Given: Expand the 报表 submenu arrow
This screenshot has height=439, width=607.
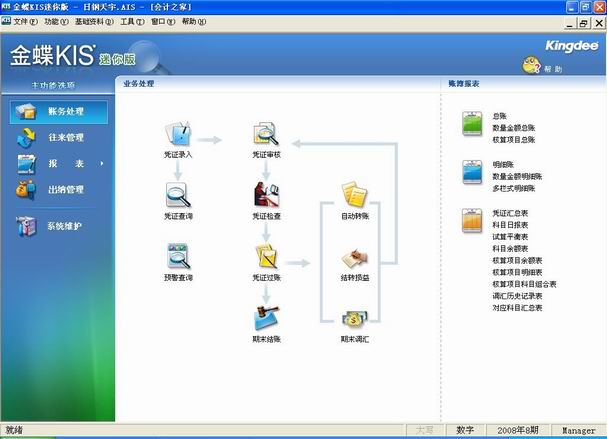Looking at the screenshot, I should click(102, 163).
